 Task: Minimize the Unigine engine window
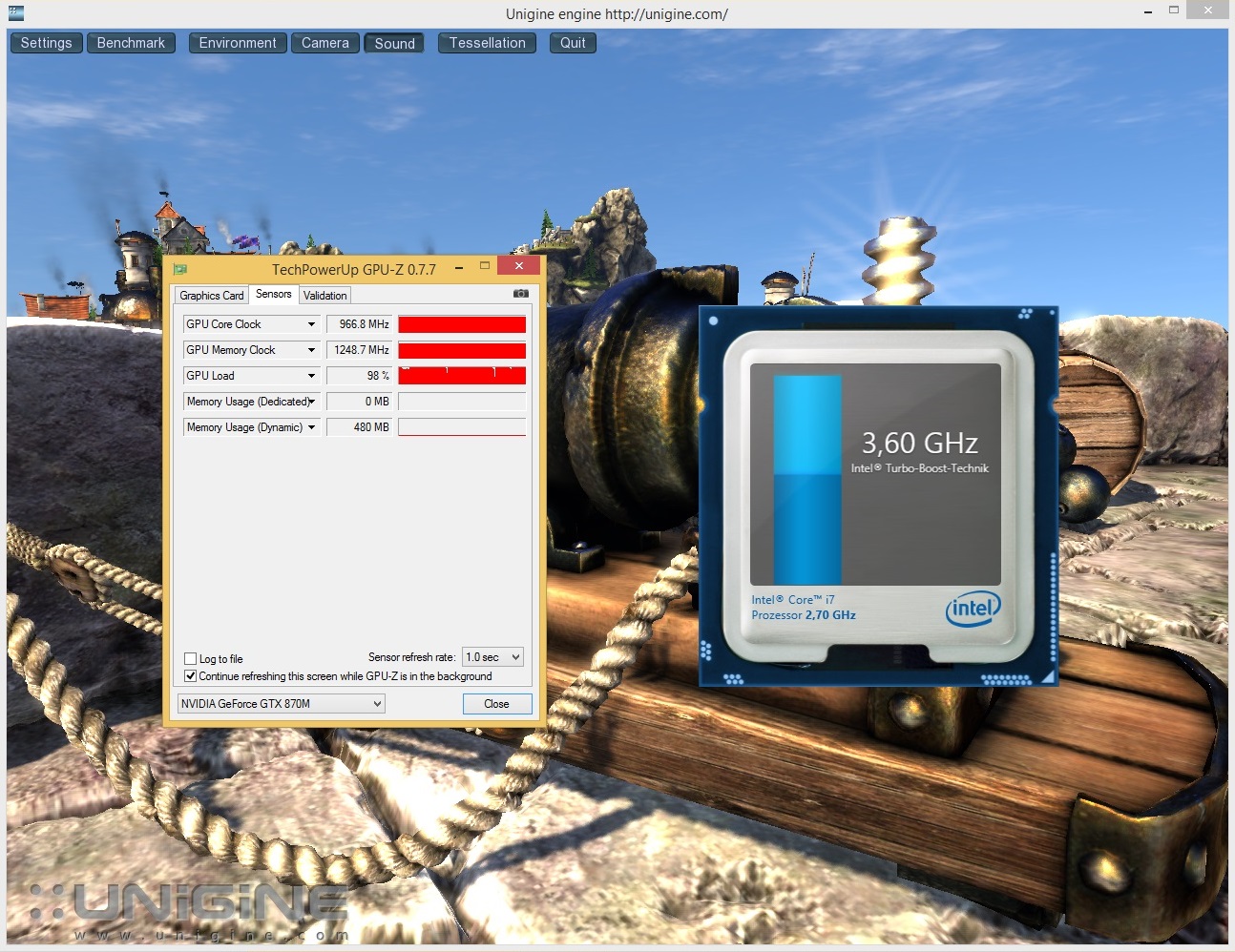point(1148,11)
